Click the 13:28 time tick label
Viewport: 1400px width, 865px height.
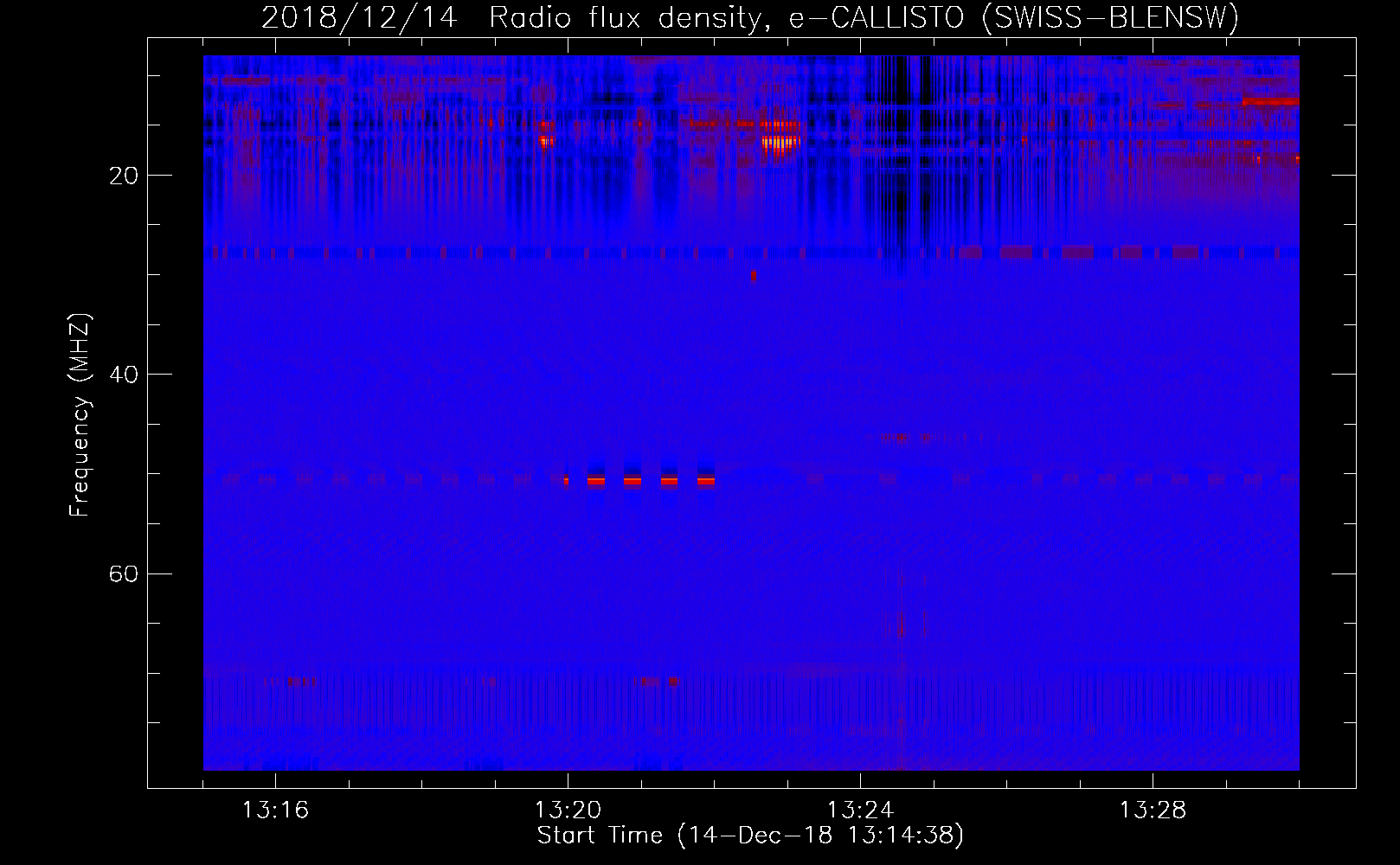coord(1153,811)
